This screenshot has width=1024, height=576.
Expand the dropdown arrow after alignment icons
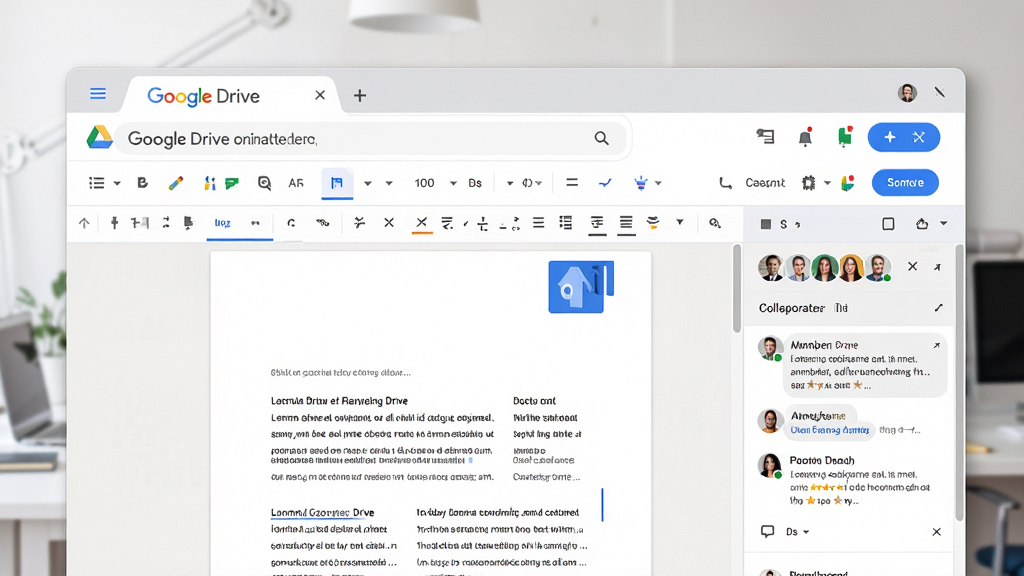(x=680, y=223)
